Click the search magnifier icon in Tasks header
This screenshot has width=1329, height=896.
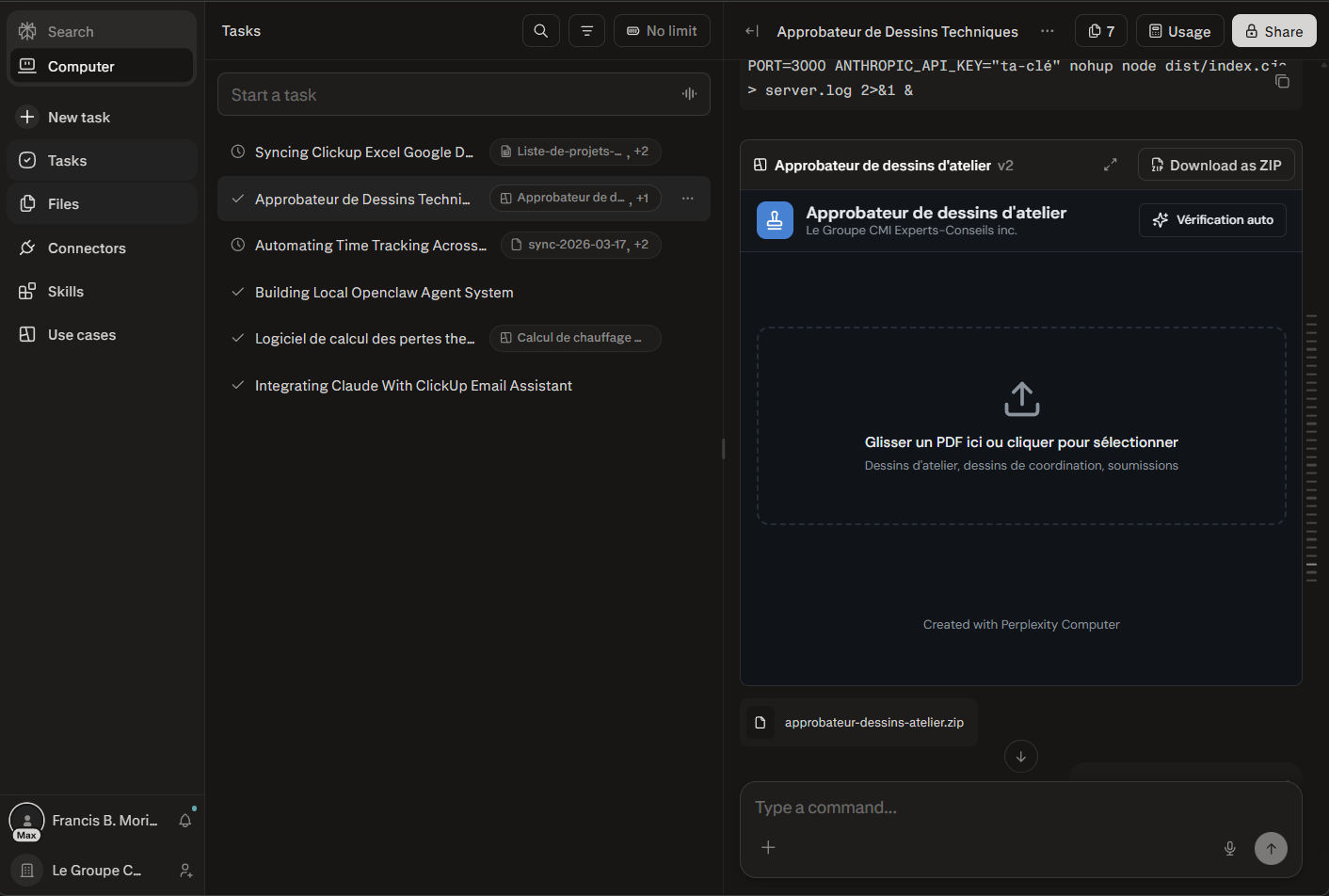[x=540, y=31]
